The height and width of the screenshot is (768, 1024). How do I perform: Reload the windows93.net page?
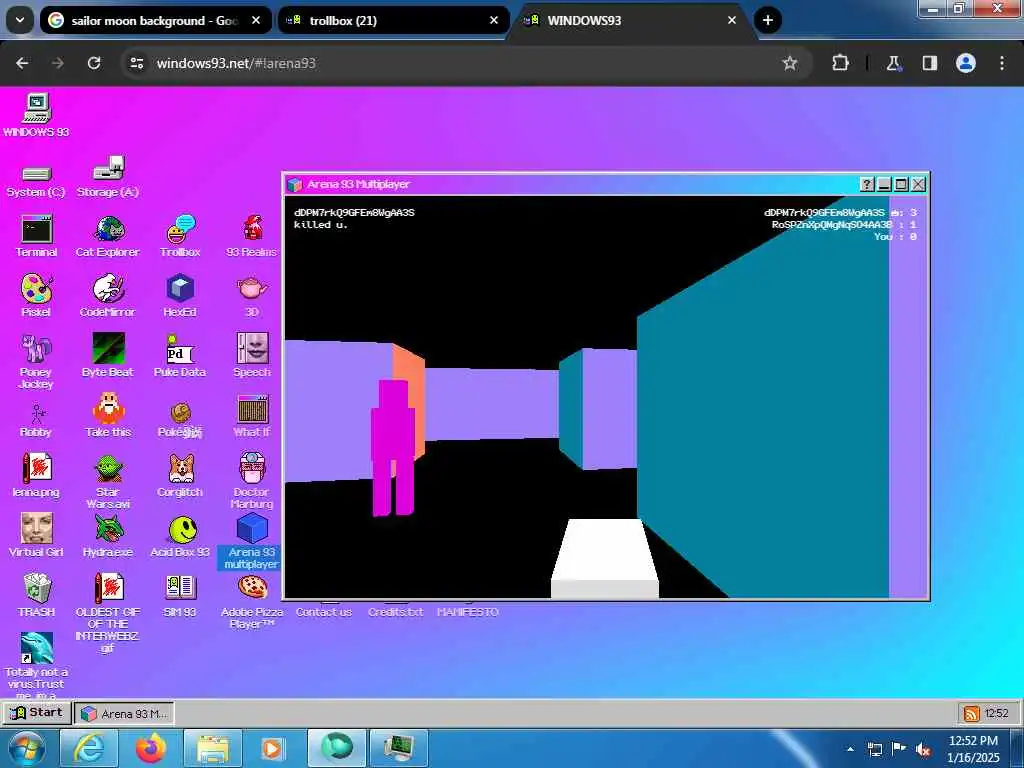[94, 63]
